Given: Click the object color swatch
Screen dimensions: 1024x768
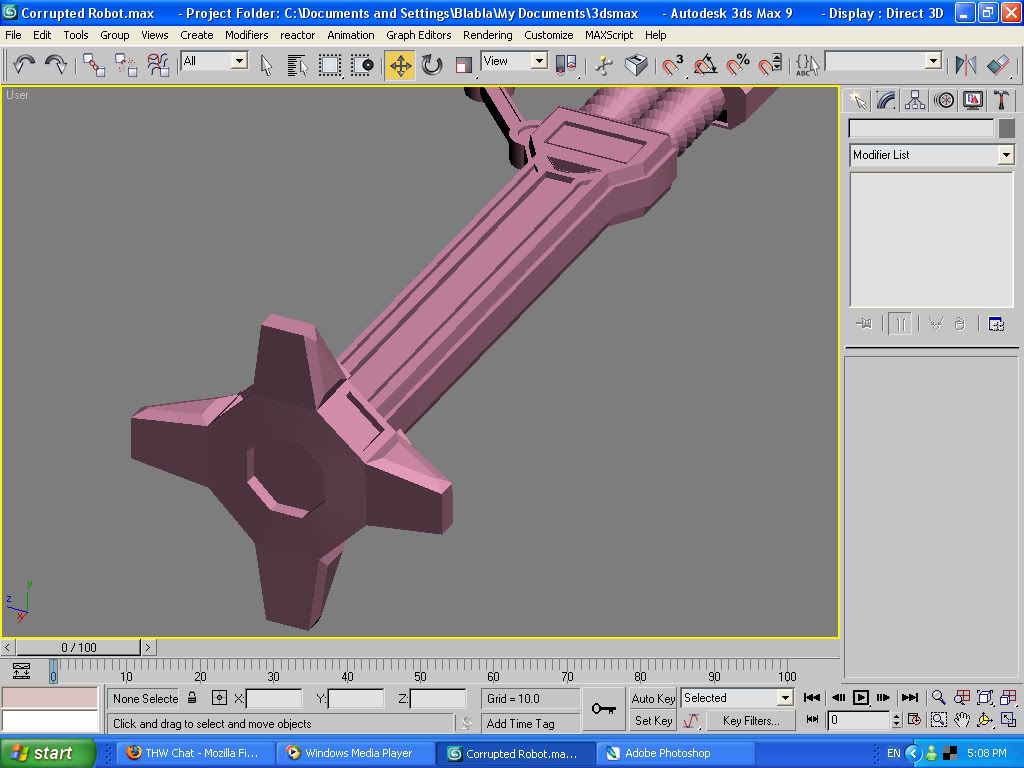Looking at the screenshot, I should (1006, 128).
